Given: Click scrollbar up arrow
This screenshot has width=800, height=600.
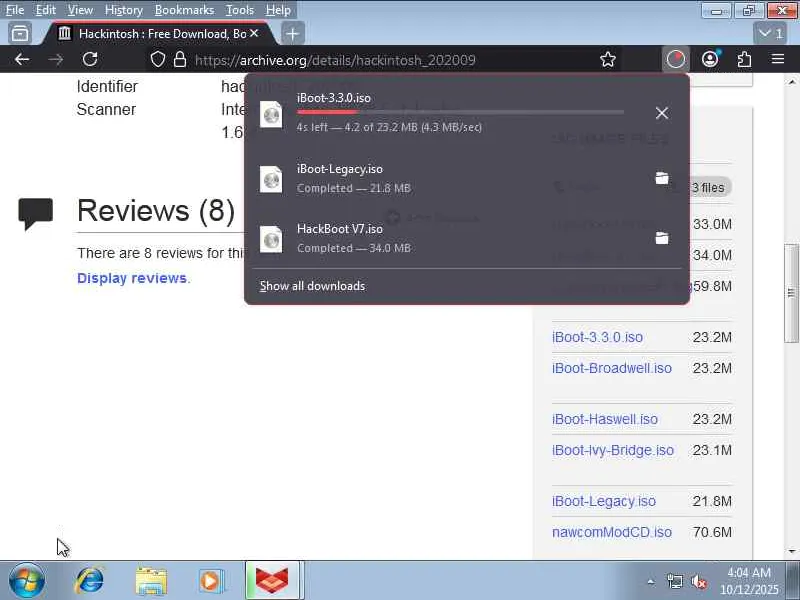Looking at the screenshot, I should click(x=791, y=82).
